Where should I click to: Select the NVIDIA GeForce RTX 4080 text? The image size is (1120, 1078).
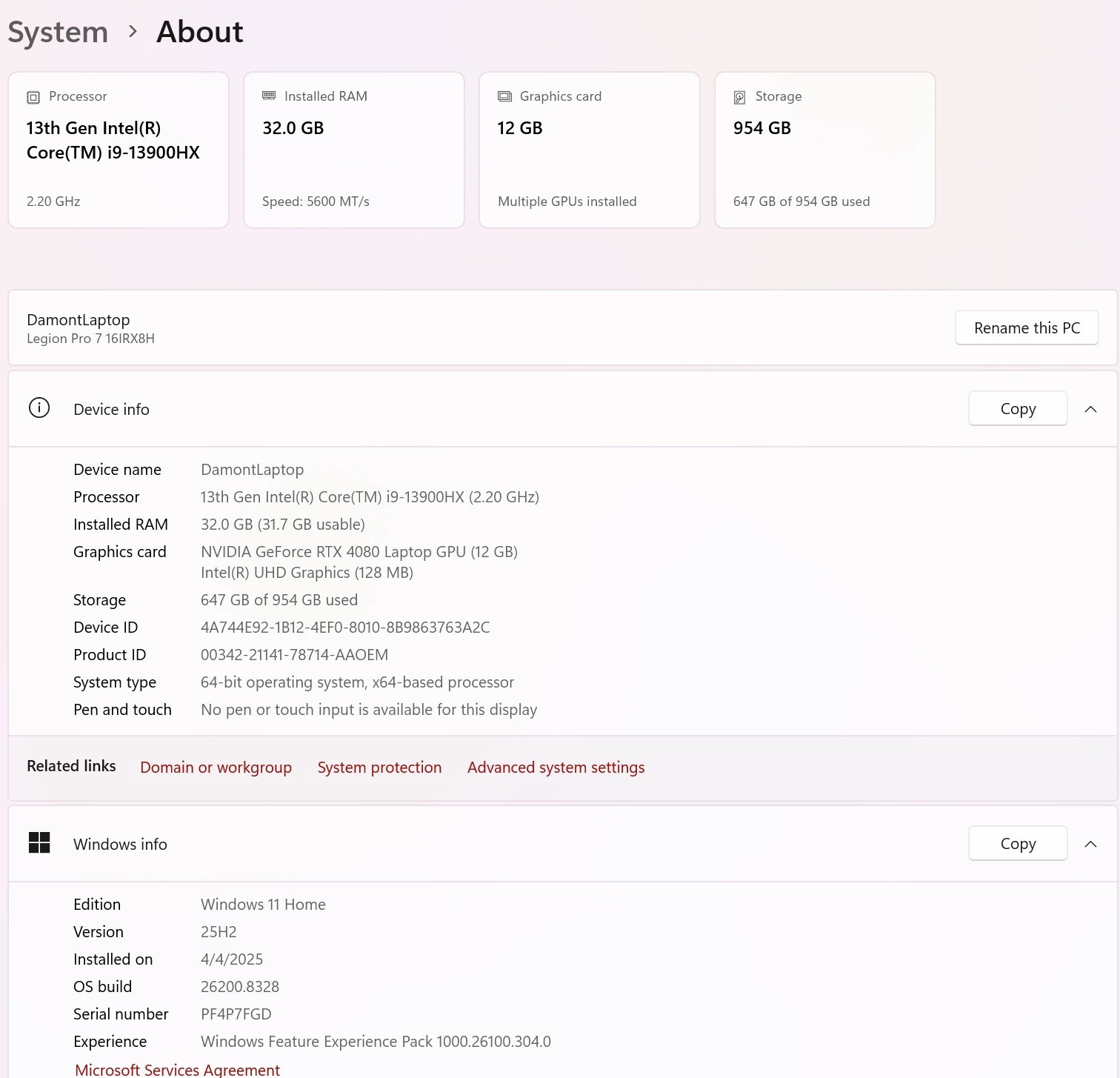coord(359,551)
